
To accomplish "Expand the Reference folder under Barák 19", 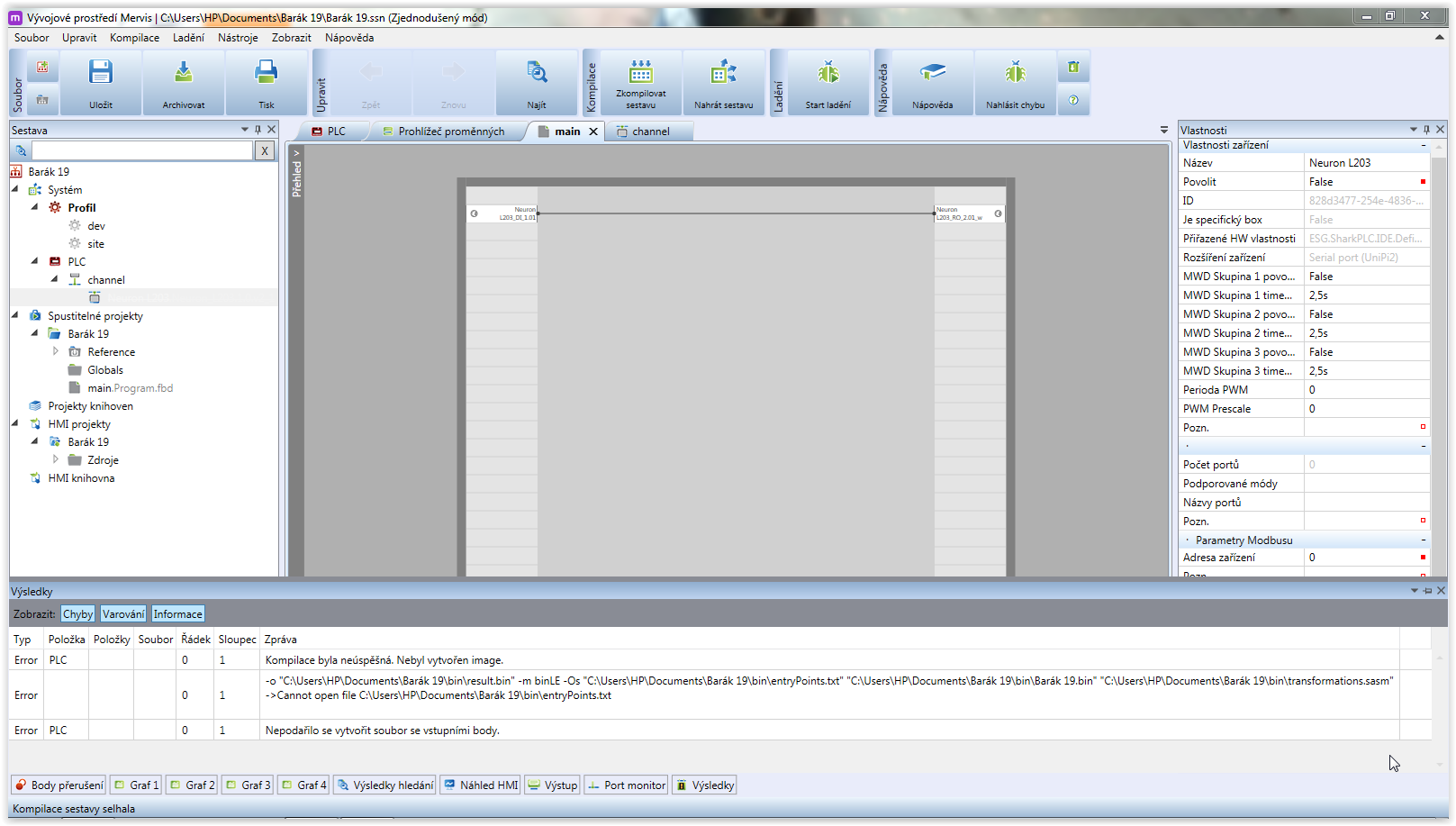I will (56, 351).
